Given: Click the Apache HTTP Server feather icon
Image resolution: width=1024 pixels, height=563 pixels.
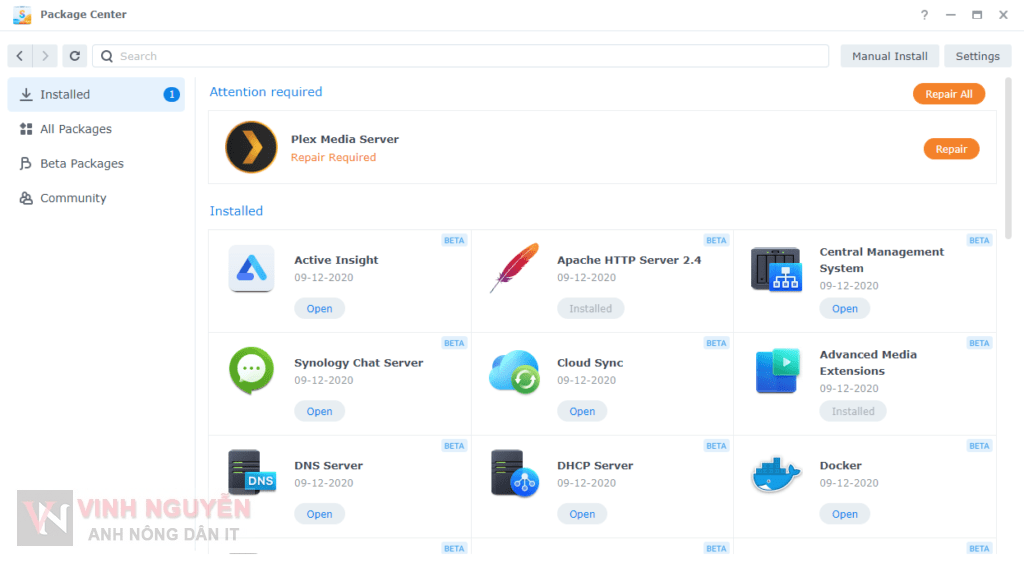Looking at the screenshot, I should point(514,269).
